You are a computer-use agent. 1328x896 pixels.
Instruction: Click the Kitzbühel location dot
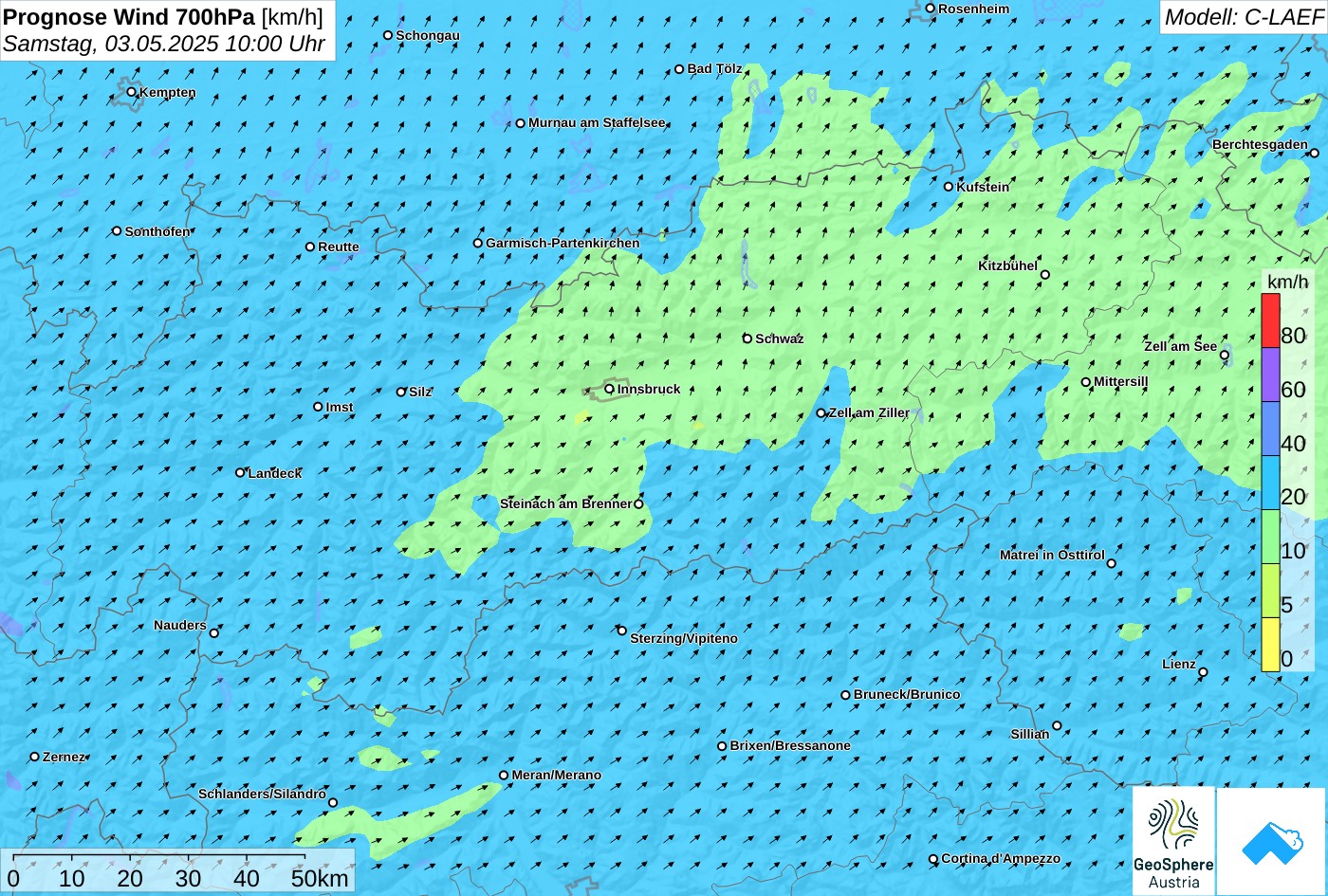click(1045, 275)
